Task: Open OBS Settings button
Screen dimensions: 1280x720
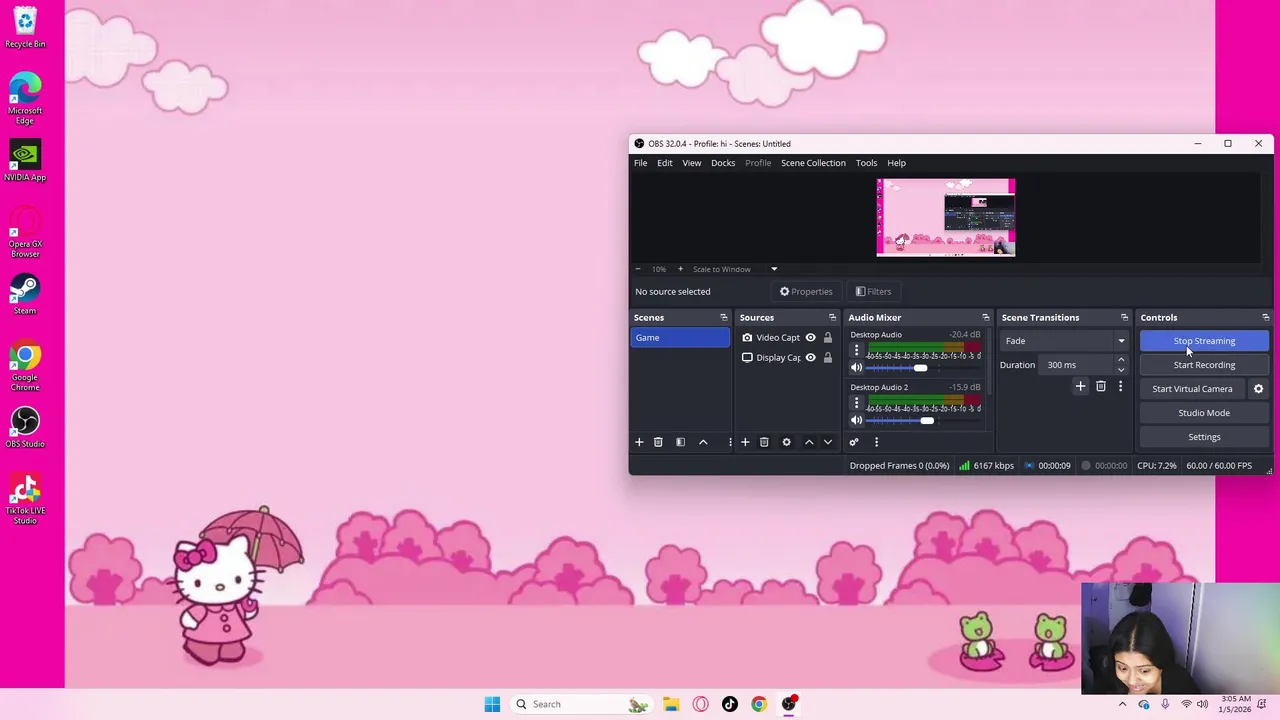Action: 1204,437
